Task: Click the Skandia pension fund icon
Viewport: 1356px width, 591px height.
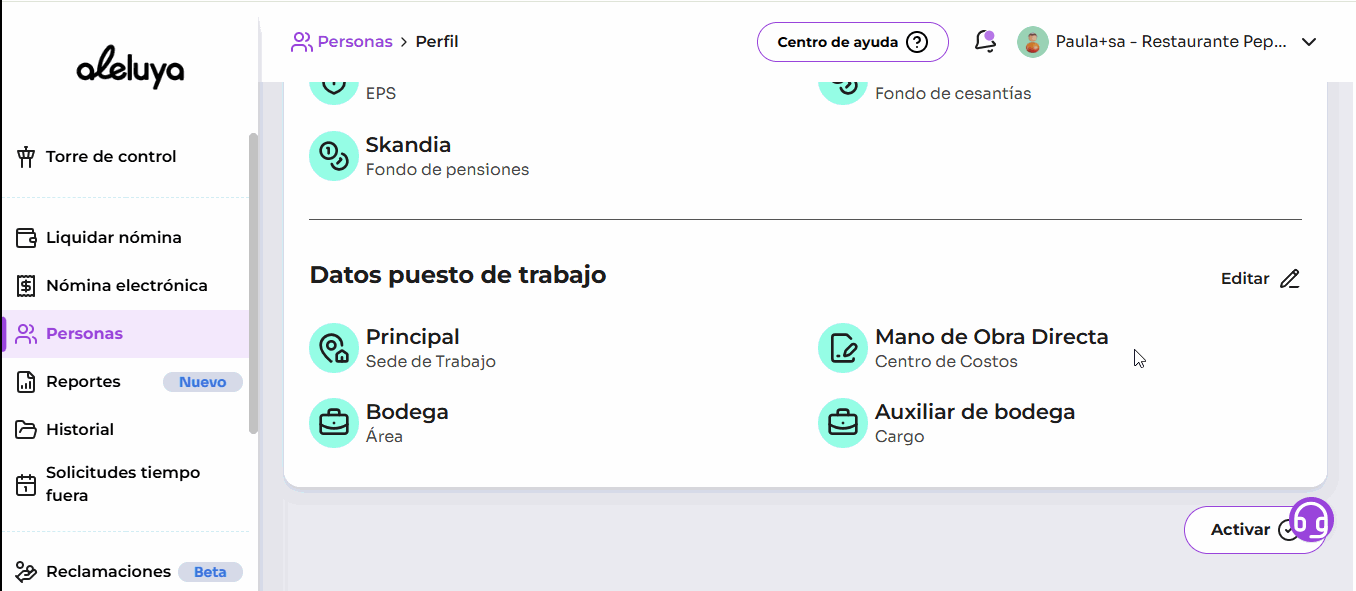Action: tap(334, 156)
